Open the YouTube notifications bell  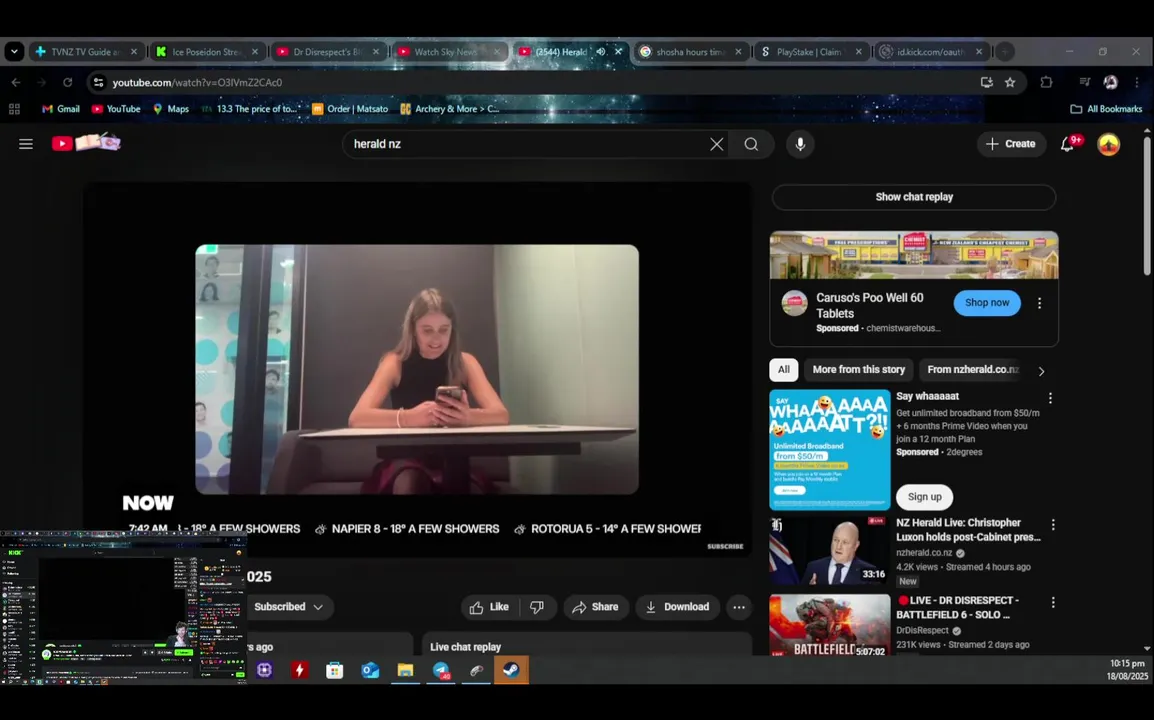click(1069, 144)
